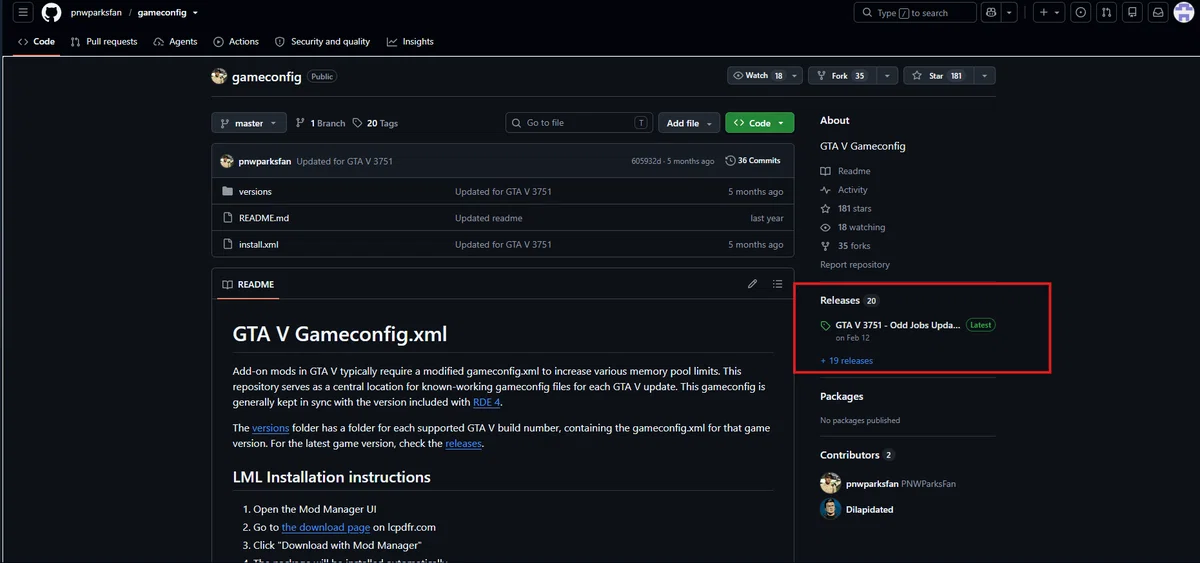Image resolution: width=1200 pixels, height=563 pixels.
Task: Open the Packages heading link
Action: click(842, 396)
